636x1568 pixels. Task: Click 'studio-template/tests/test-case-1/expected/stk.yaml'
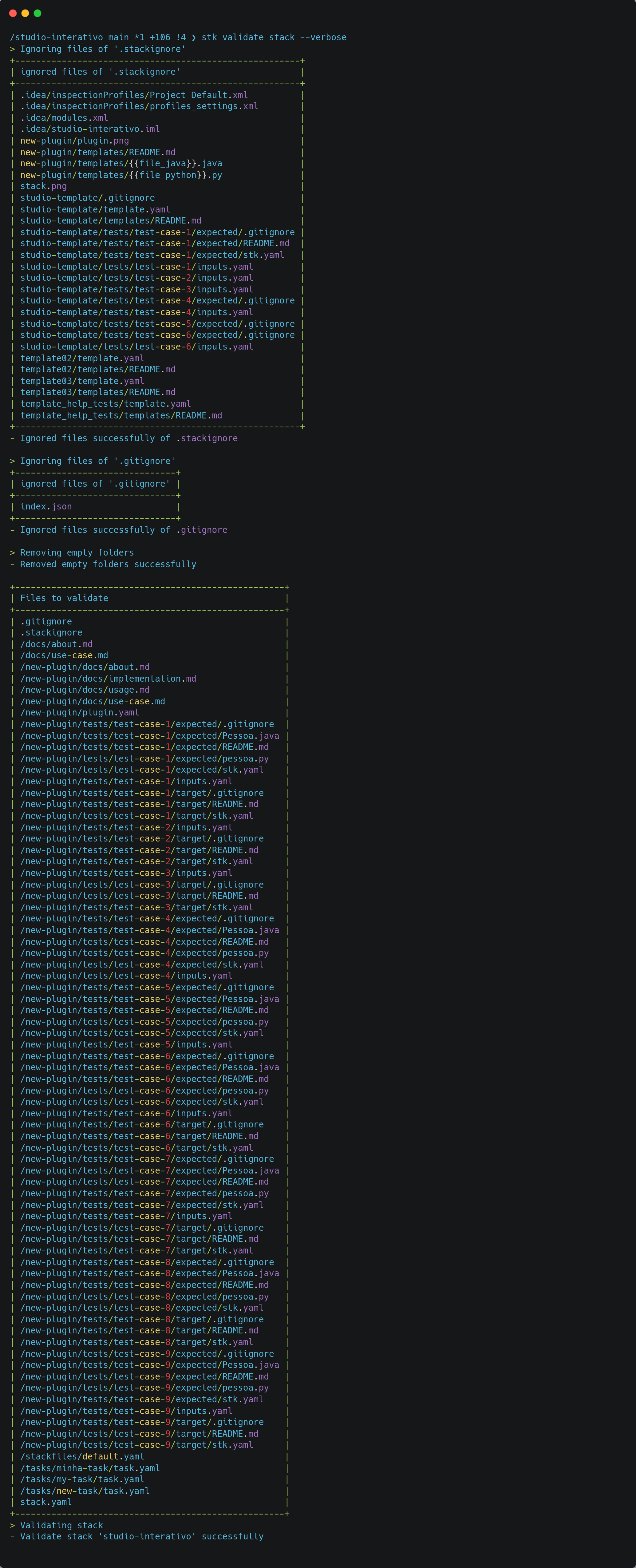coord(152,255)
